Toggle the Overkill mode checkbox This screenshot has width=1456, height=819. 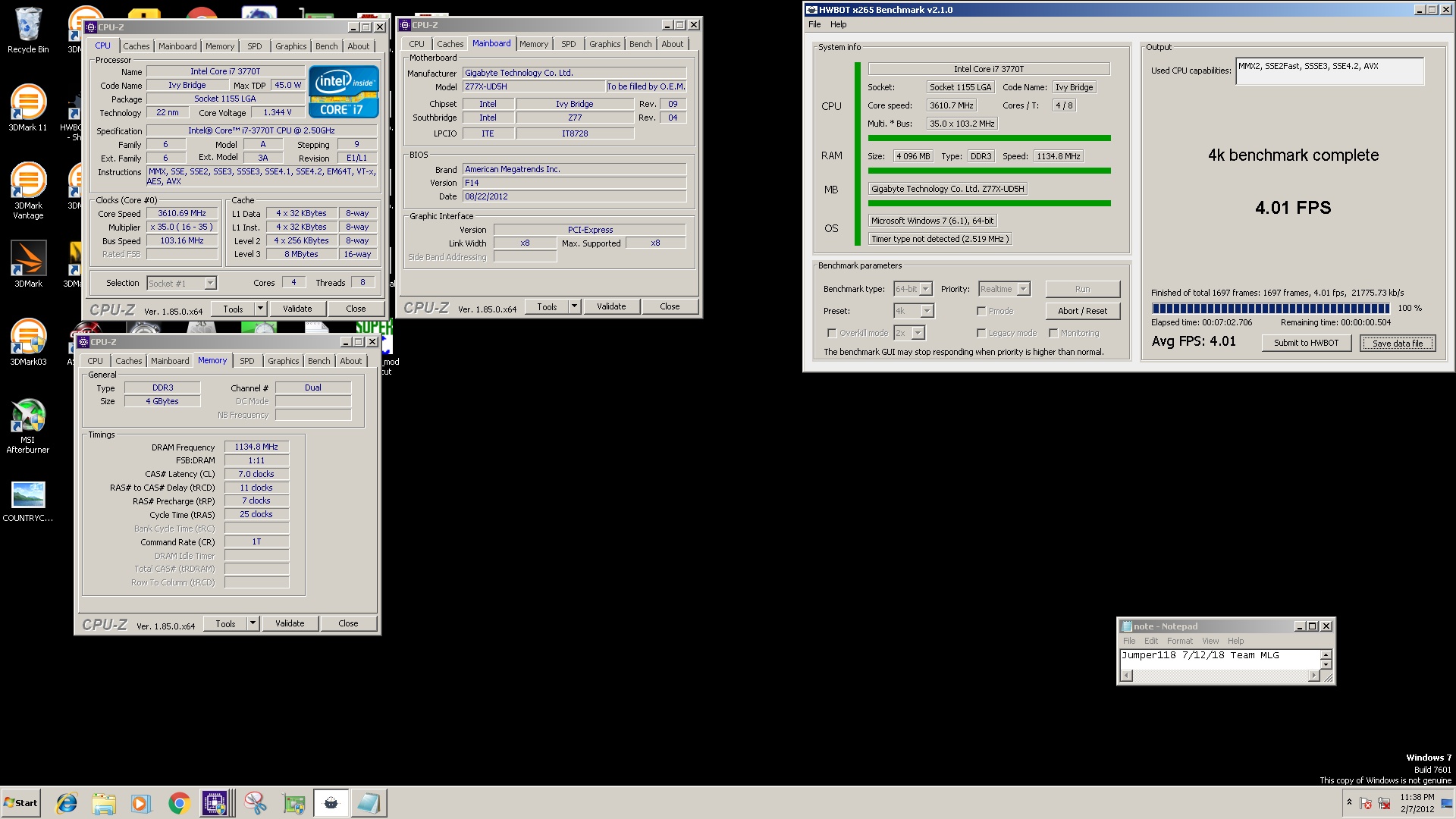pyautogui.click(x=832, y=333)
